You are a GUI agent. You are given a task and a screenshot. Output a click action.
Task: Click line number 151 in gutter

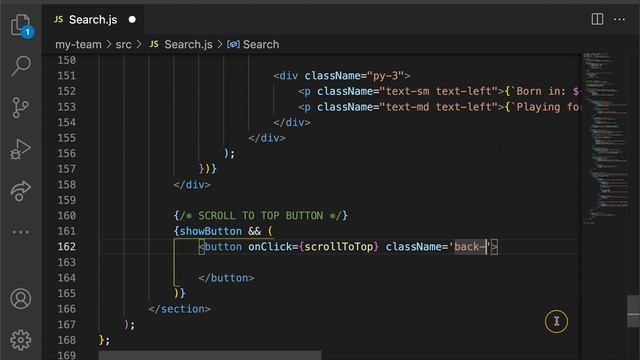[x=67, y=76]
